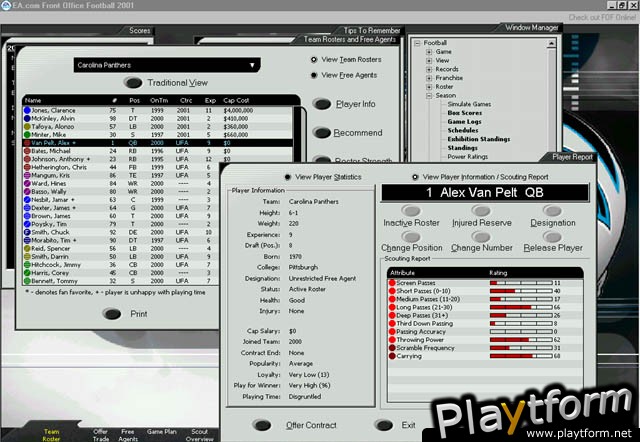Click dot icon beside McKinley, Alvin
The height and width of the screenshot is (442, 640).
(x=27, y=118)
